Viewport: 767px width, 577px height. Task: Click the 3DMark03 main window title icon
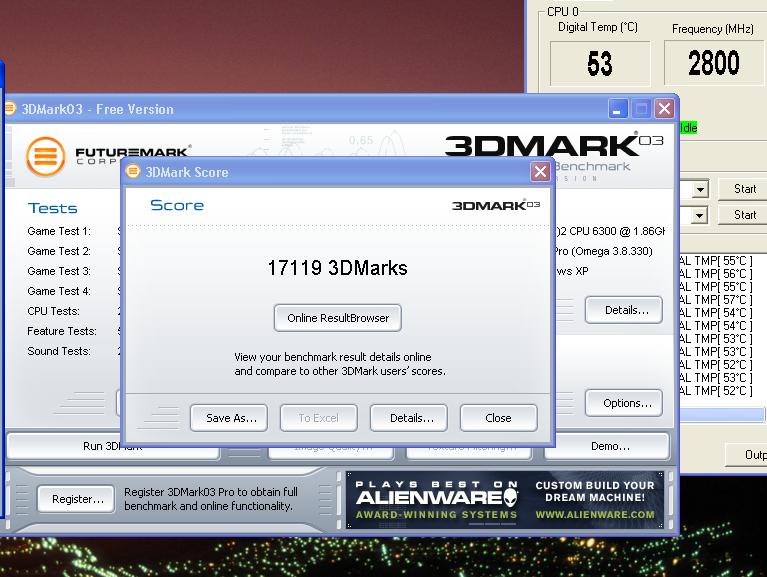[9, 109]
